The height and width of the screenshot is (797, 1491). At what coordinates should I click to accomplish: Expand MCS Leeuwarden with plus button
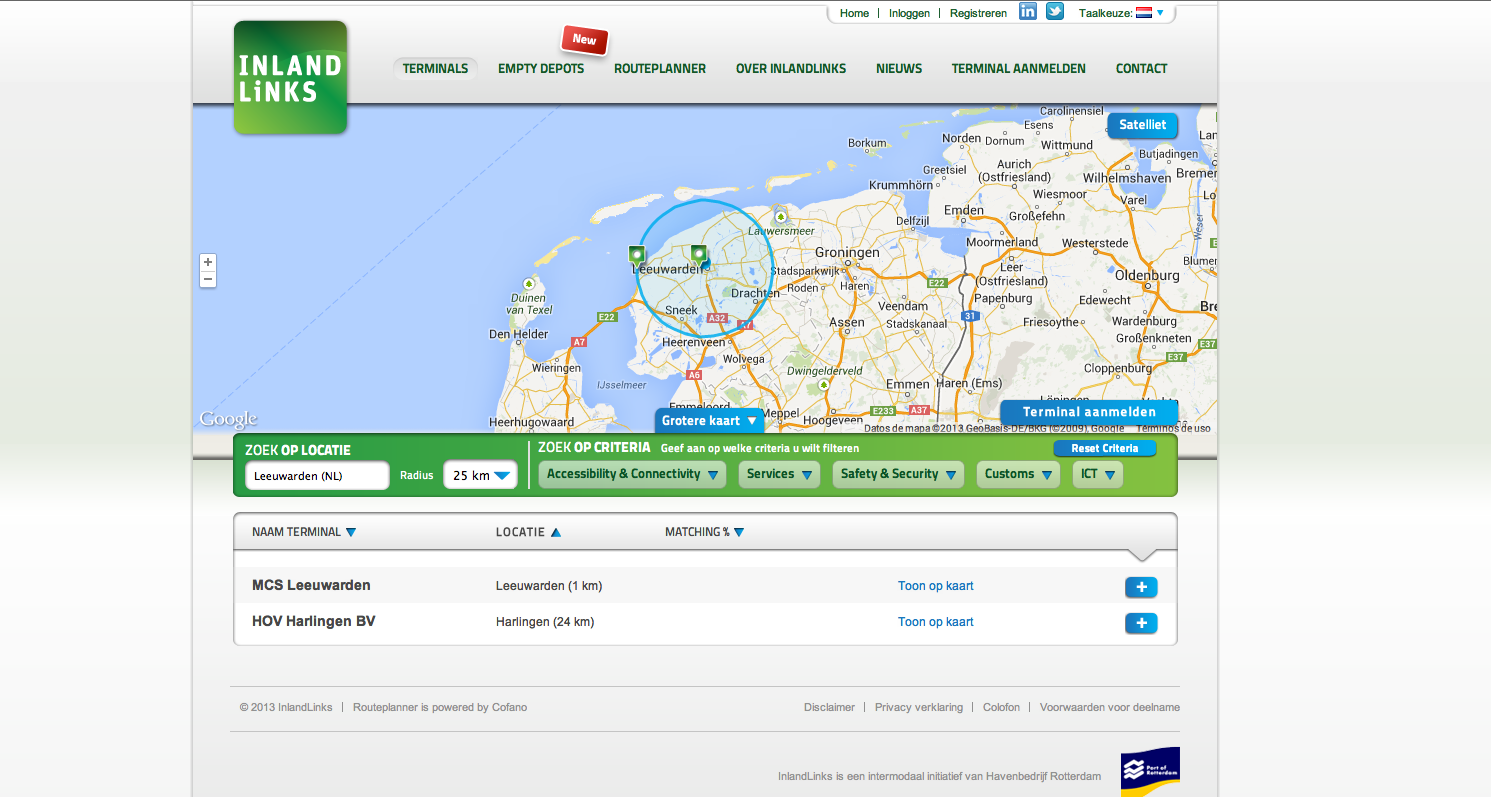click(1141, 587)
